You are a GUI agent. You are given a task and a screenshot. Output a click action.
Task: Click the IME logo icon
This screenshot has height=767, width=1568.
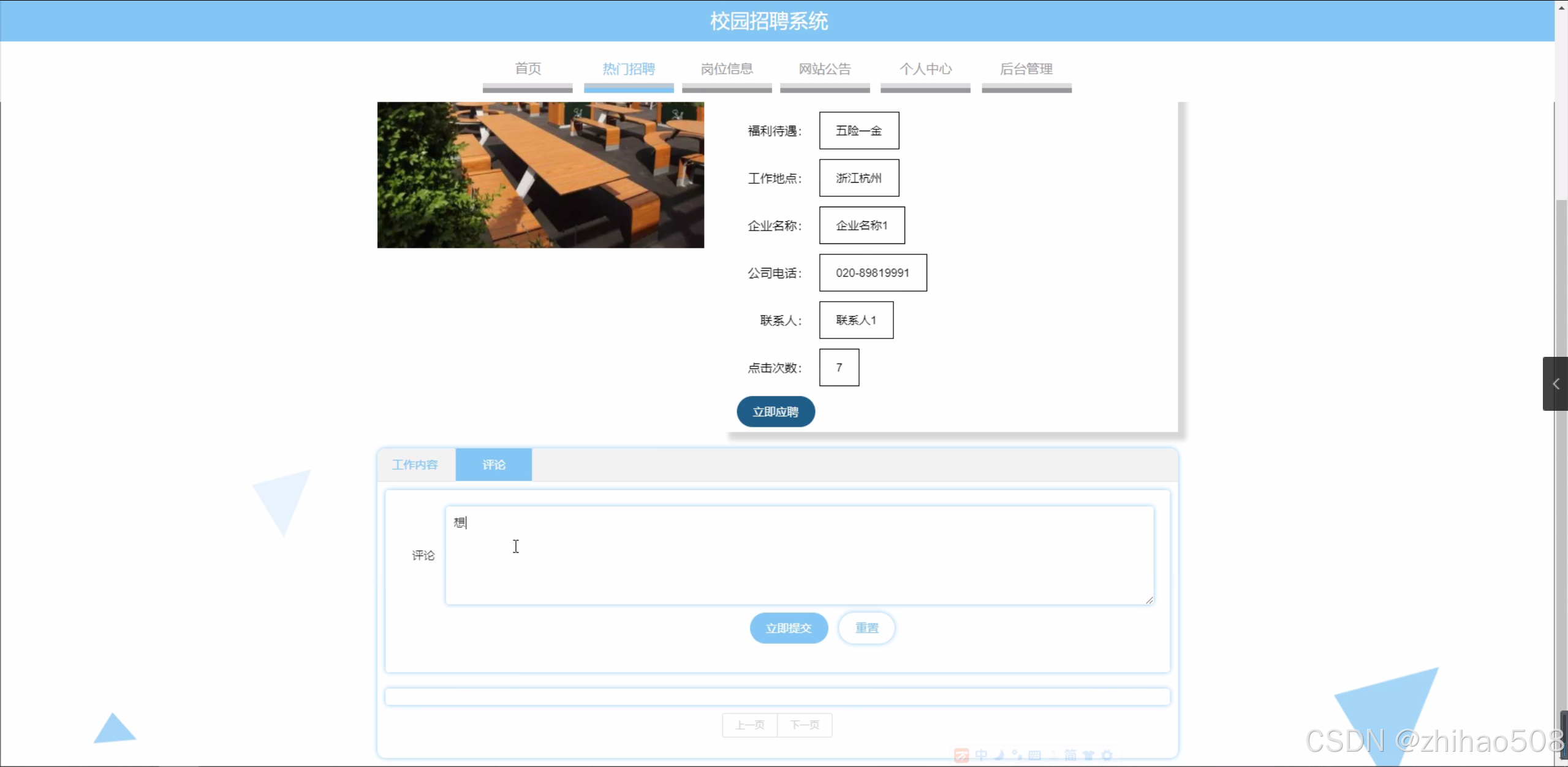[961, 755]
